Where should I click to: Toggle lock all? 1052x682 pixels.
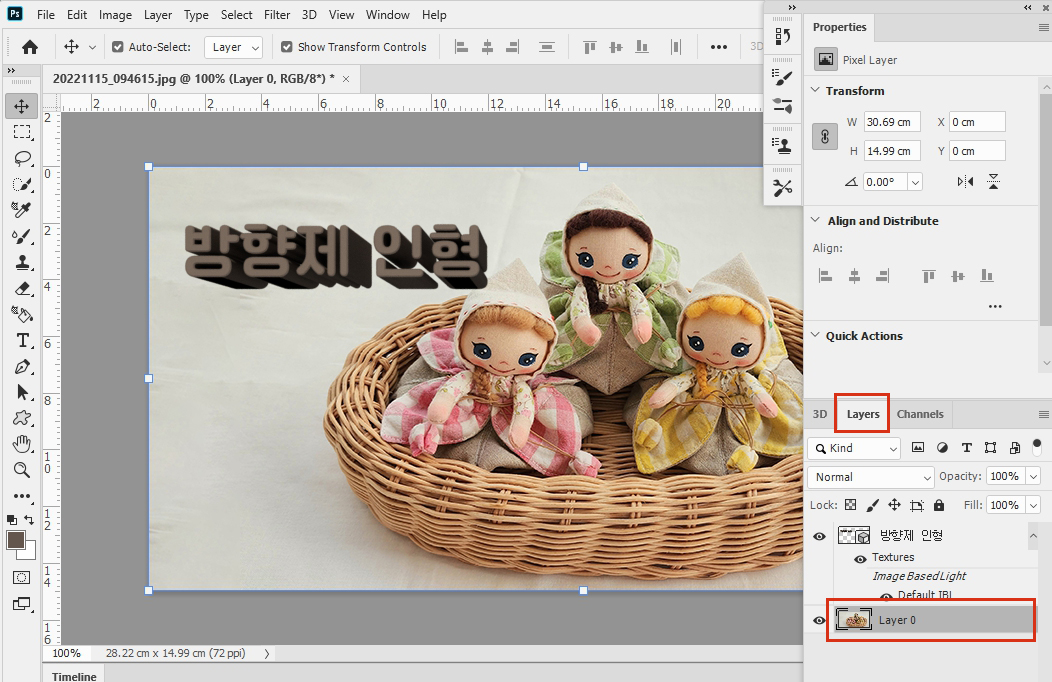point(939,505)
